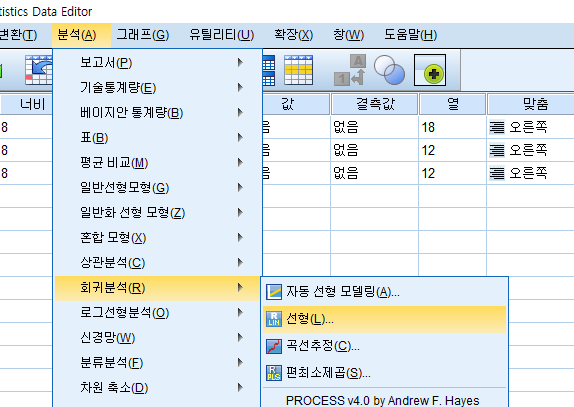Open PROCESS v4.0 by Andrew F. Hayes

(x=384, y=400)
